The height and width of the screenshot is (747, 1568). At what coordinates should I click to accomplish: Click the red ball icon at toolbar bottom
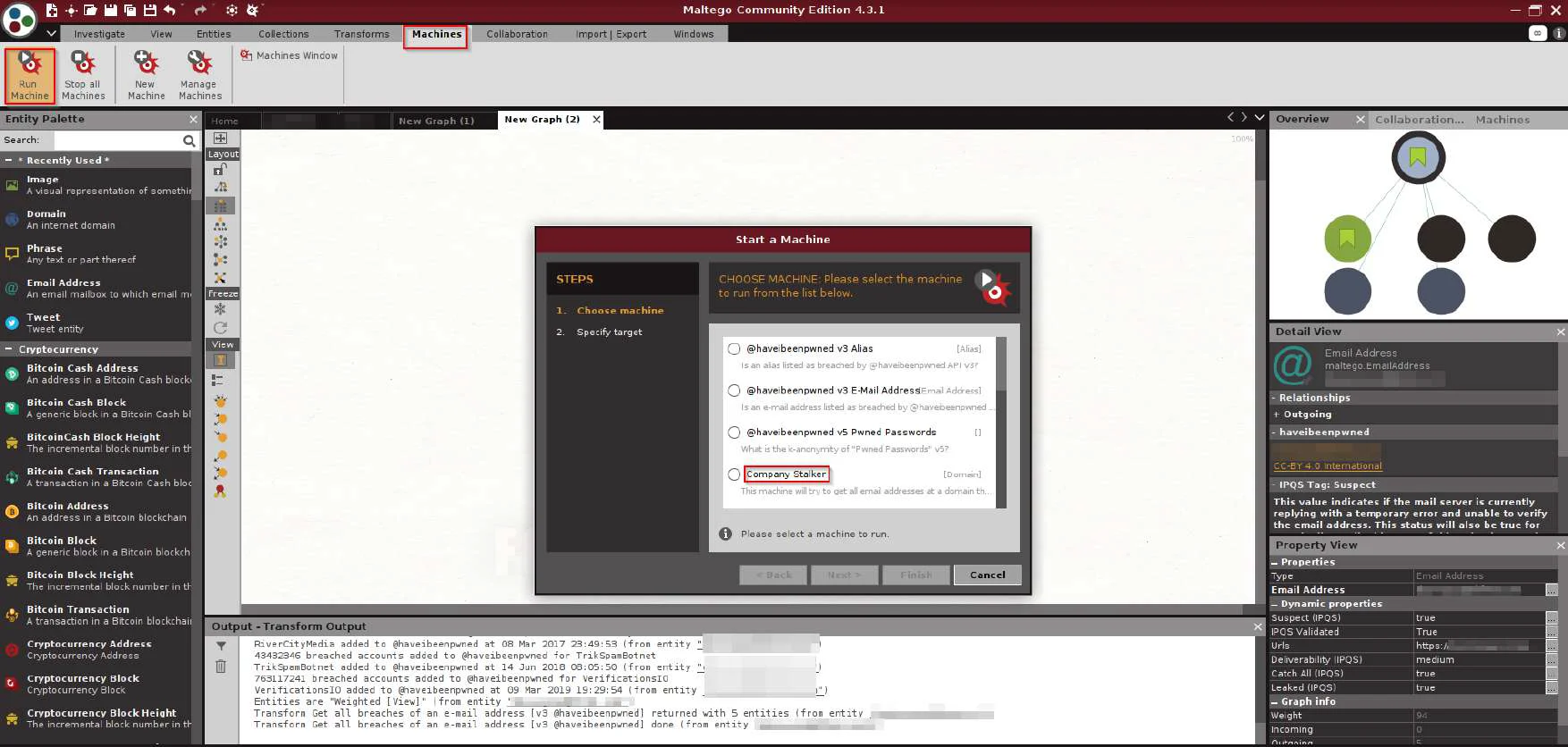point(220,491)
